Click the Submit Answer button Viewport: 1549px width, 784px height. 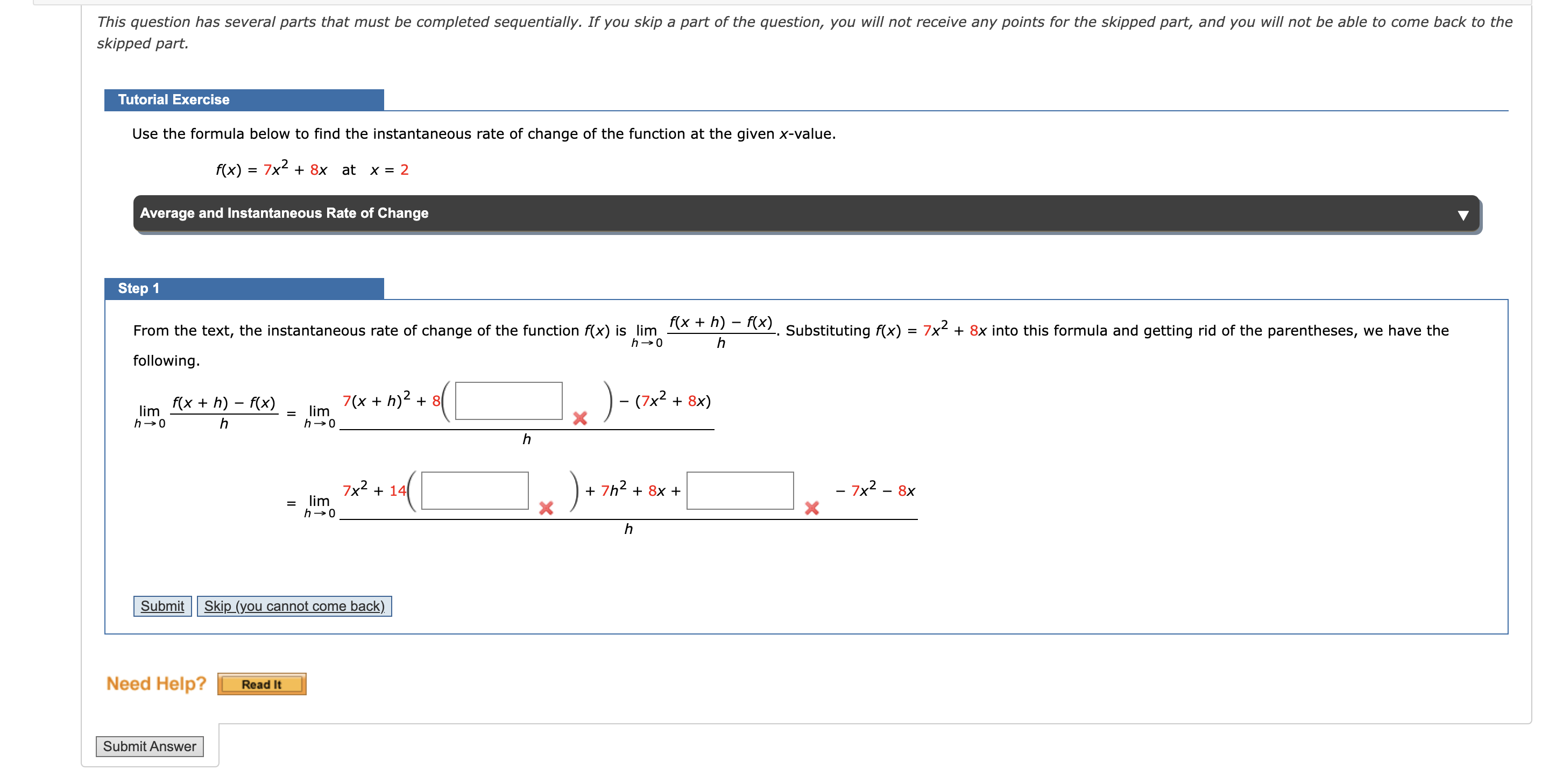pyautogui.click(x=150, y=746)
